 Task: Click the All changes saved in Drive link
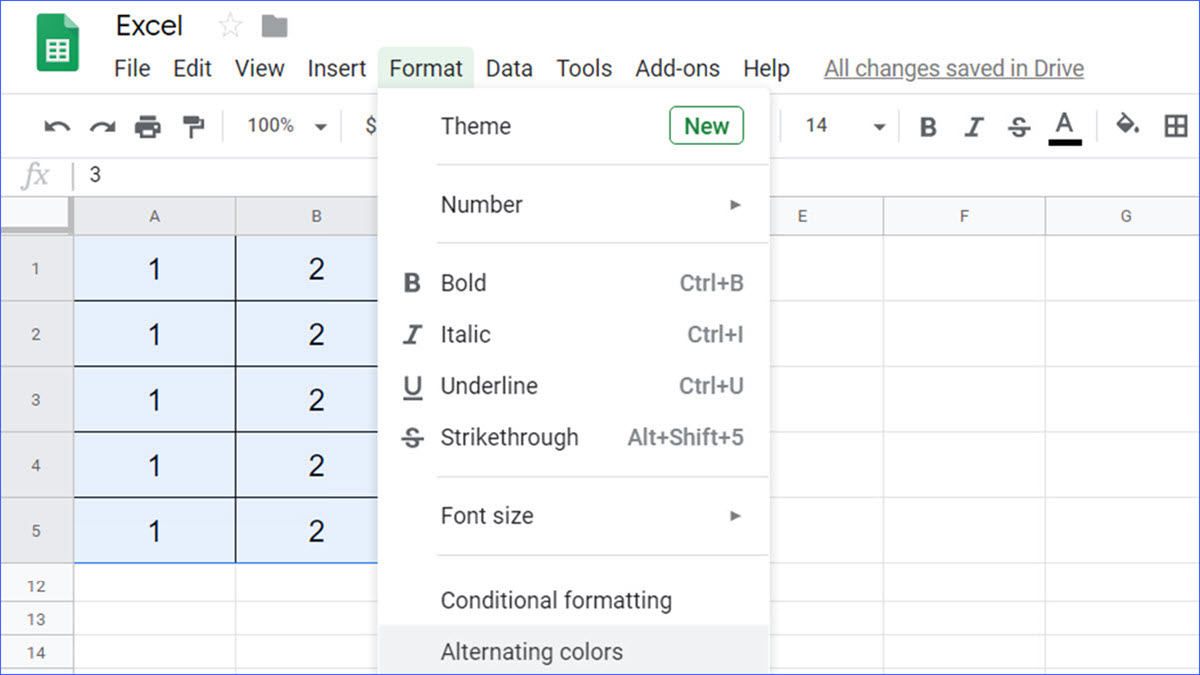coord(952,68)
